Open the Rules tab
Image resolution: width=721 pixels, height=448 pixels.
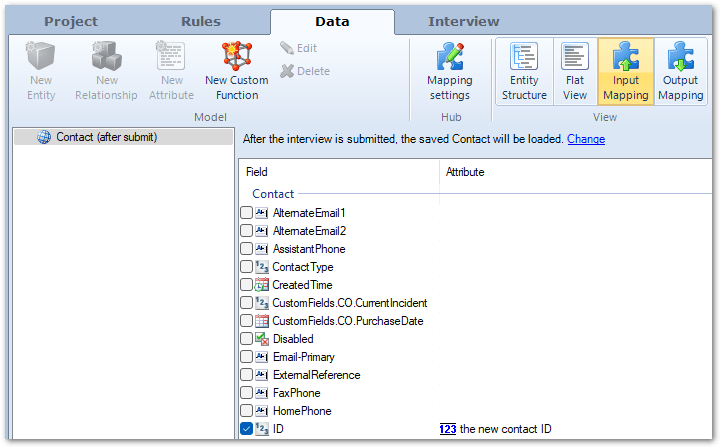[200, 22]
